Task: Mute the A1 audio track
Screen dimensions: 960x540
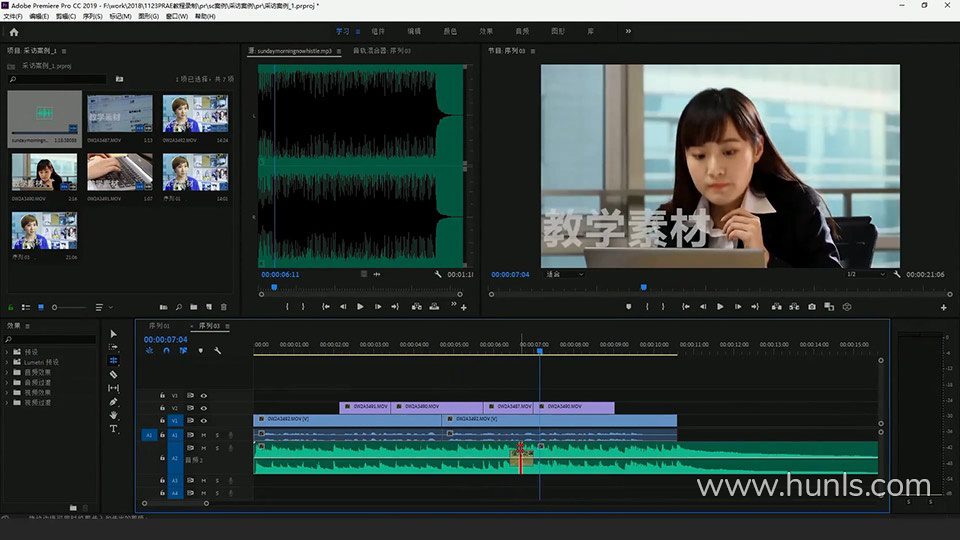Action: [x=203, y=435]
